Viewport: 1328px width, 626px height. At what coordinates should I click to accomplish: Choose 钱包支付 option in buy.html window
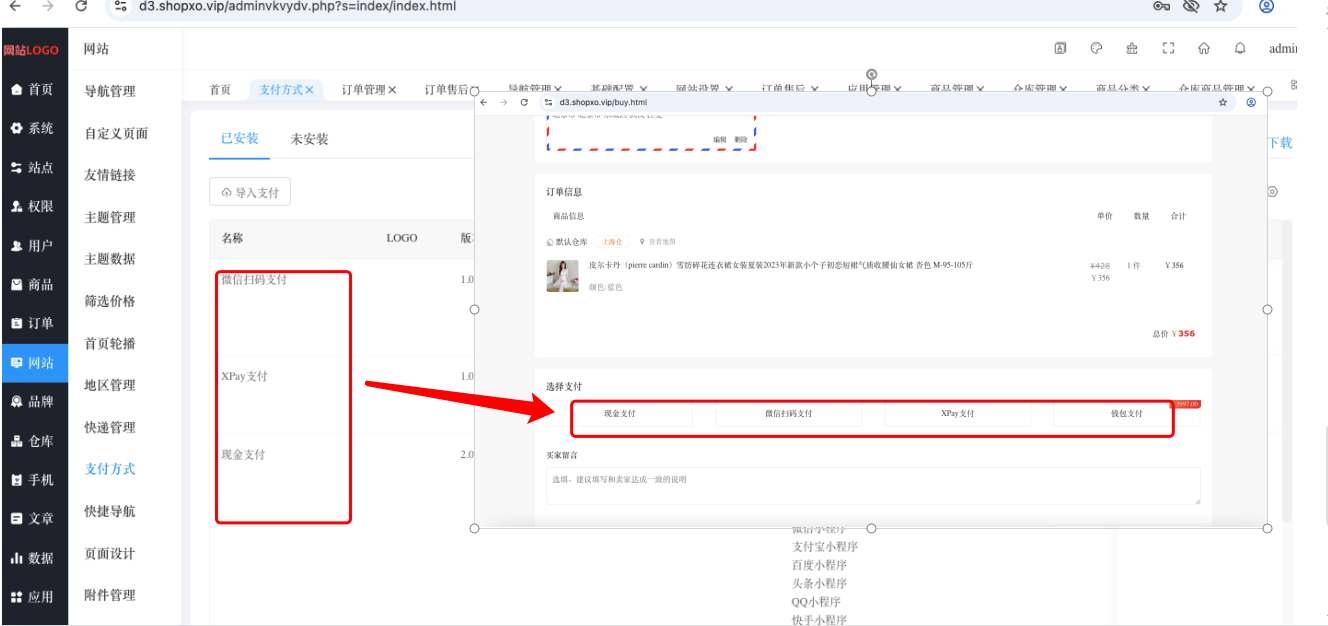[1126, 414]
